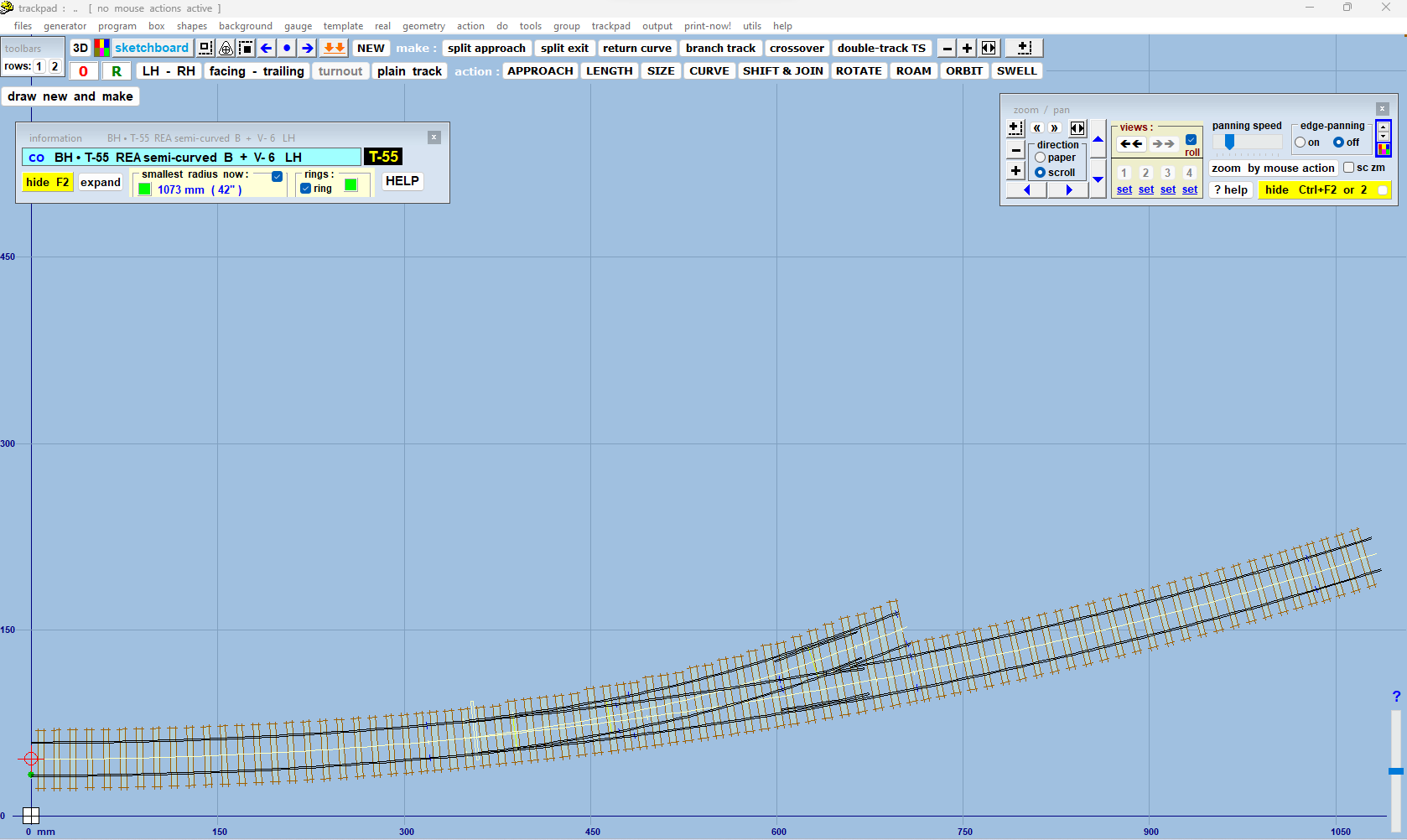Click the blue dot toolbar button
The height and width of the screenshot is (840, 1407).
coord(287,48)
